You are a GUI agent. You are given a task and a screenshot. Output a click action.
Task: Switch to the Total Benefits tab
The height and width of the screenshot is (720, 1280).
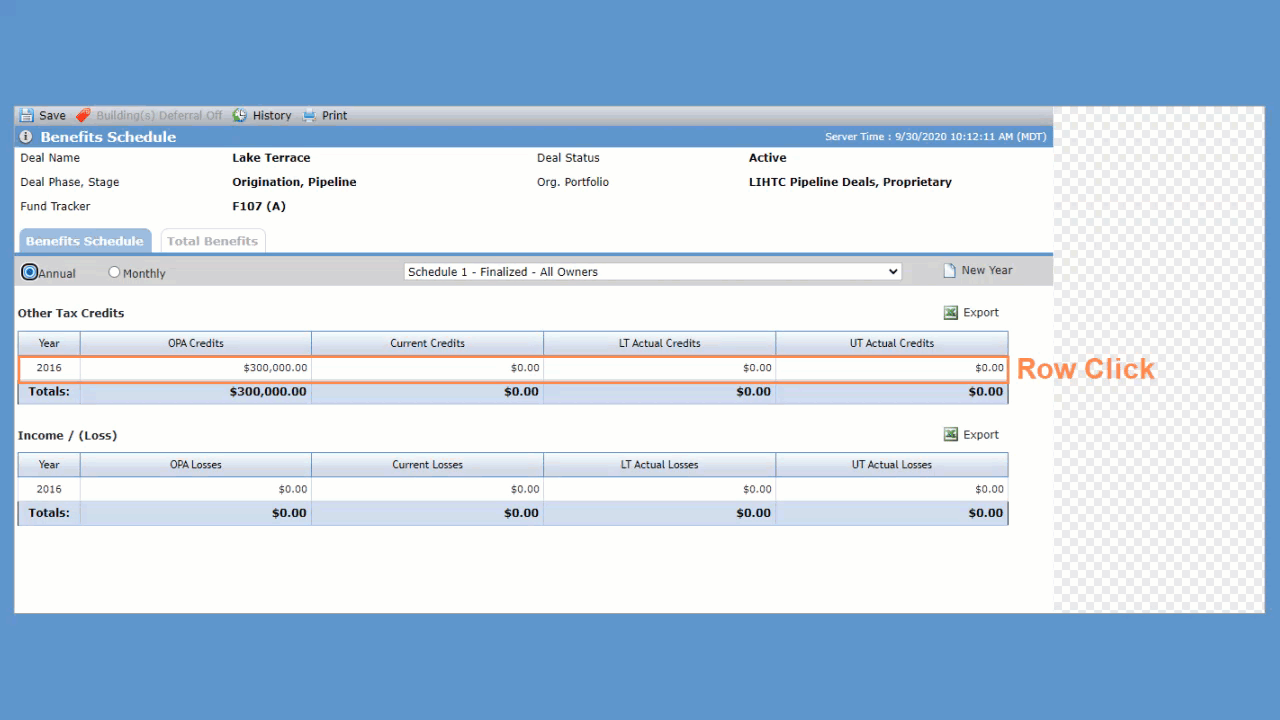click(212, 241)
